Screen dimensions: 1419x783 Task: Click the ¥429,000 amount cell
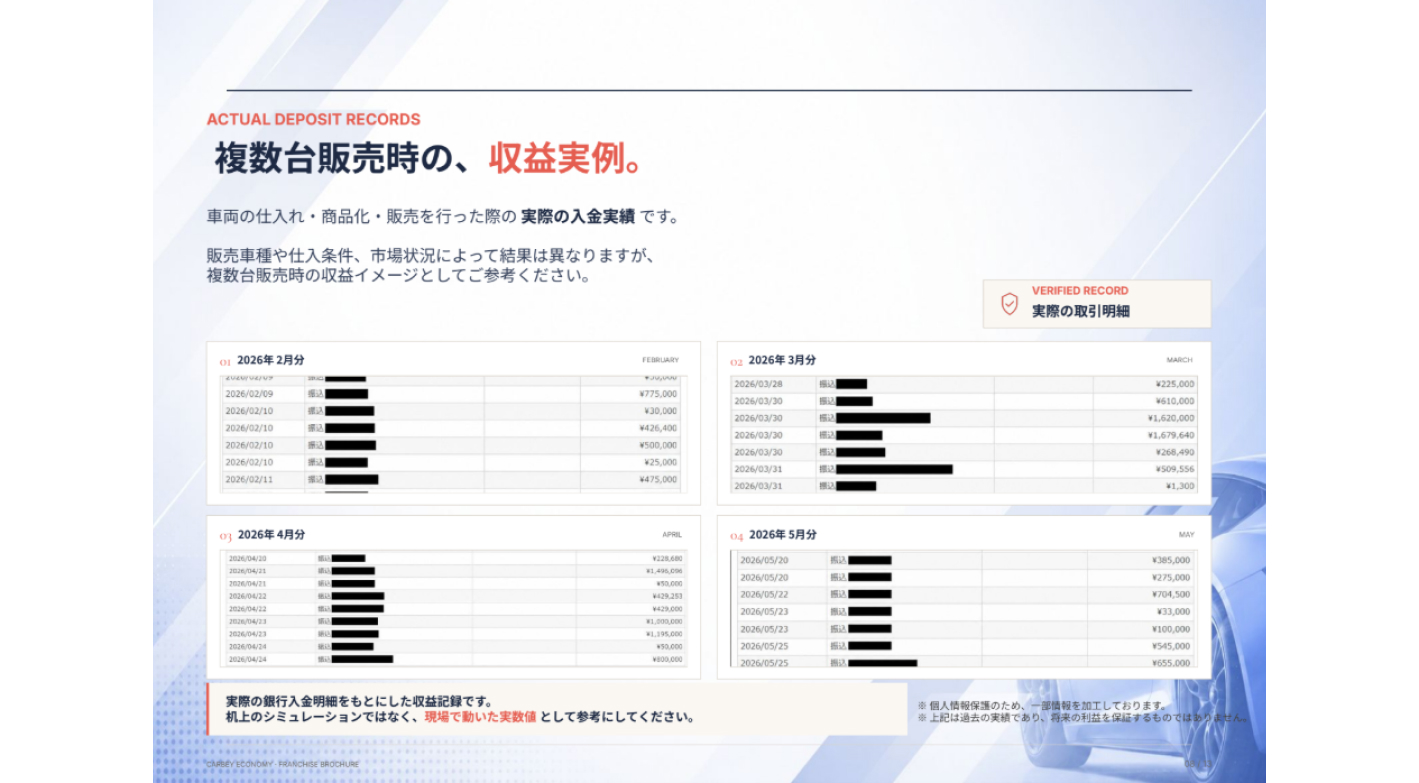pyautogui.click(x=667, y=609)
